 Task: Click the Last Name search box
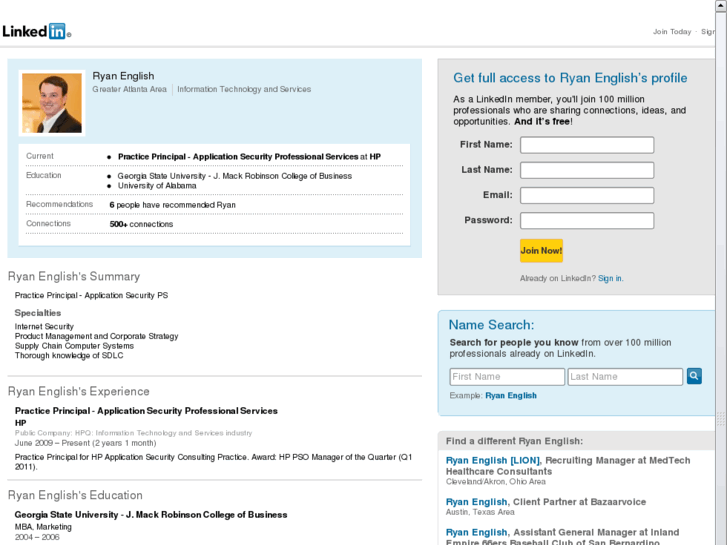tap(625, 377)
